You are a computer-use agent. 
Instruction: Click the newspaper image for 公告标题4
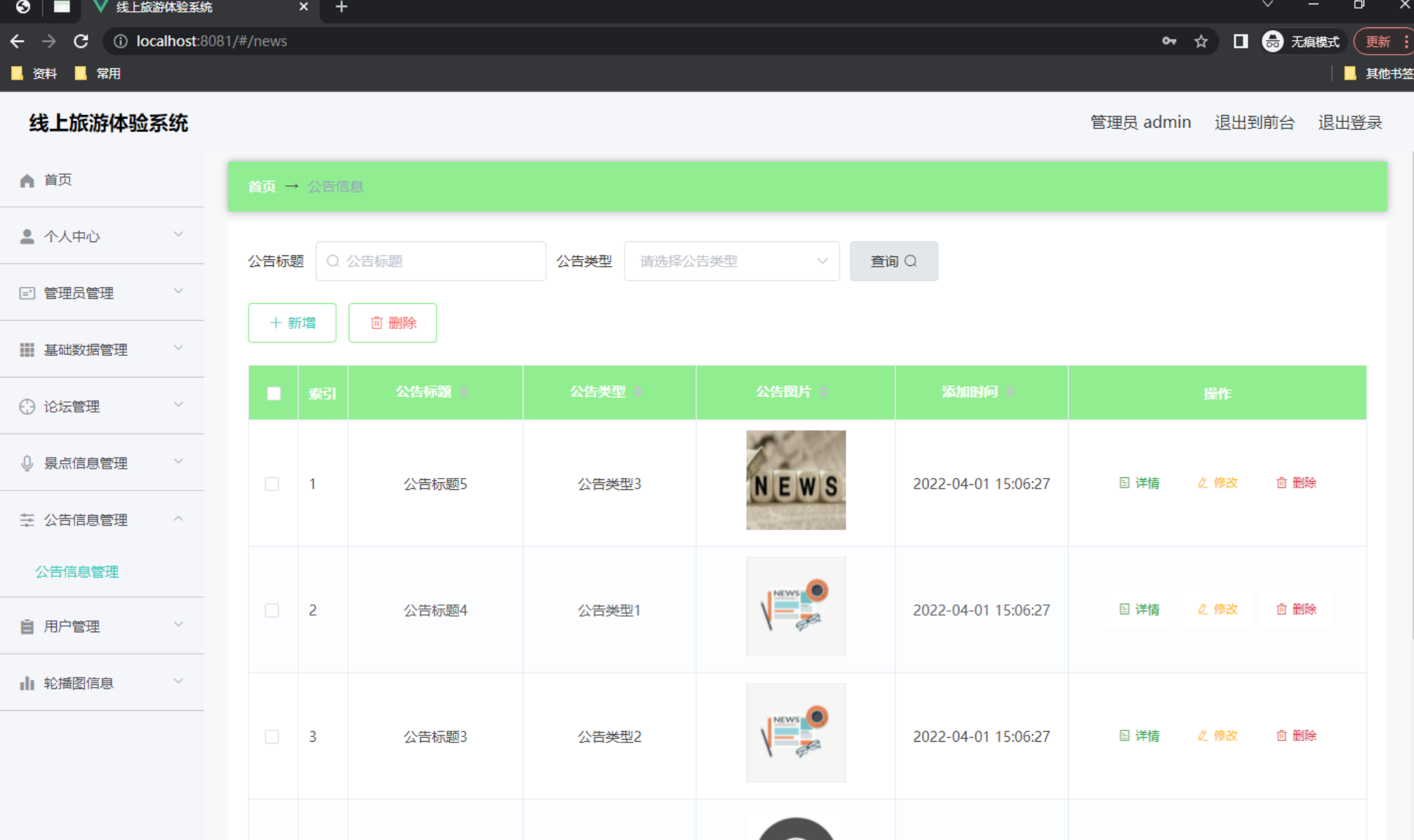click(x=796, y=606)
